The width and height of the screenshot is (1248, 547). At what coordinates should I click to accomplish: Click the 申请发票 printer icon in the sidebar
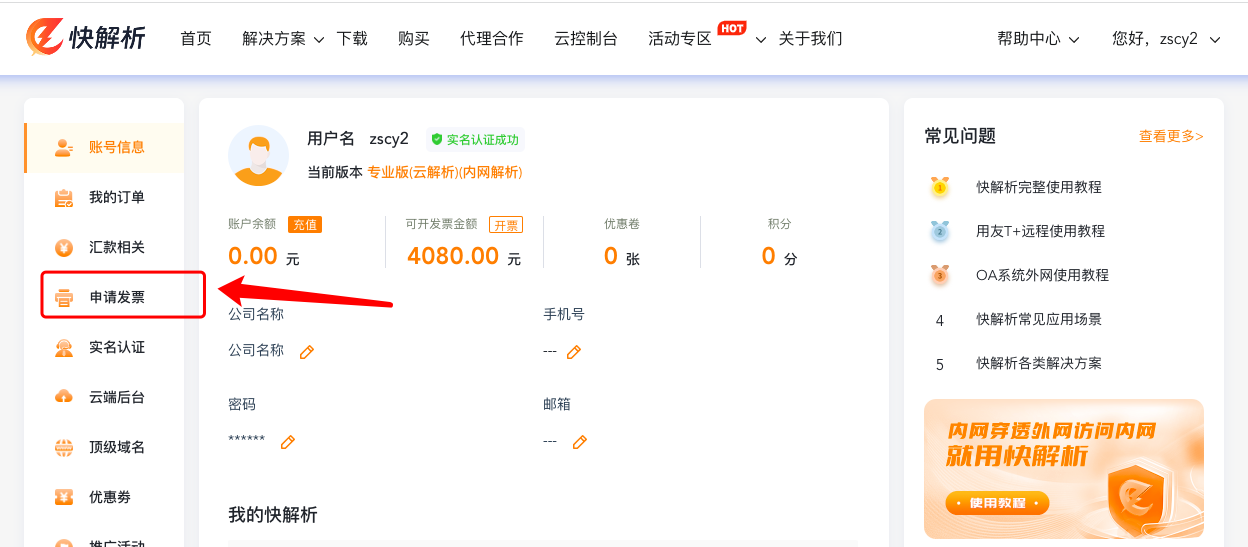(64, 298)
